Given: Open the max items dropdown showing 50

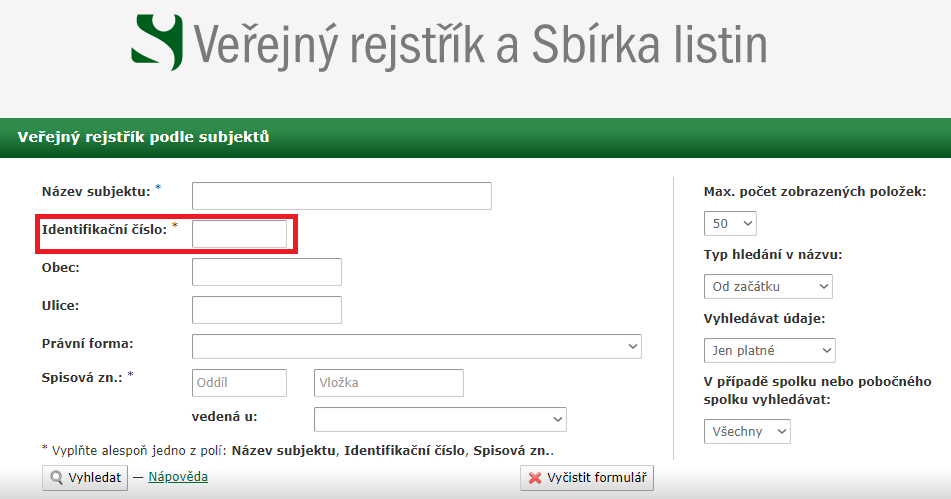Looking at the screenshot, I should (730, 223).
